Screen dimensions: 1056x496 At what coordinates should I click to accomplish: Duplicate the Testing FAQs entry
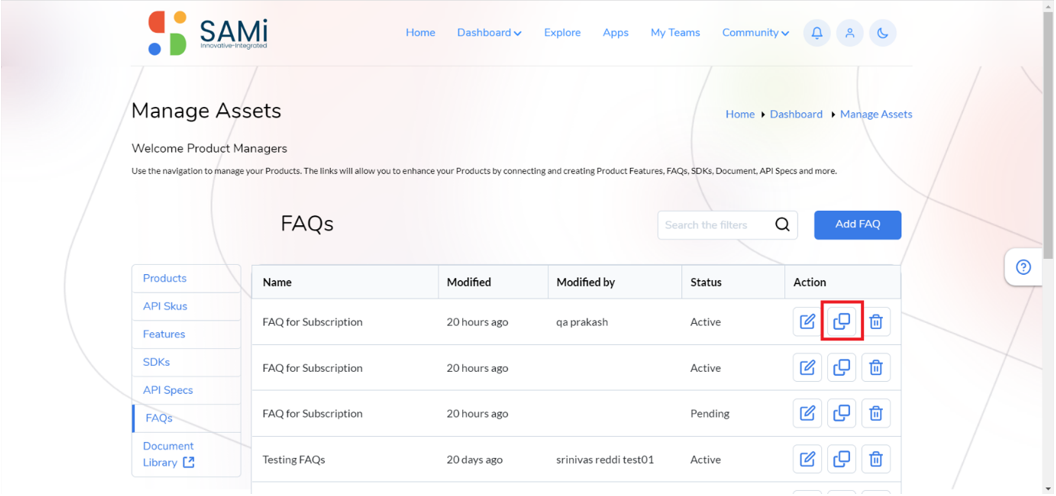pos(842,460)
